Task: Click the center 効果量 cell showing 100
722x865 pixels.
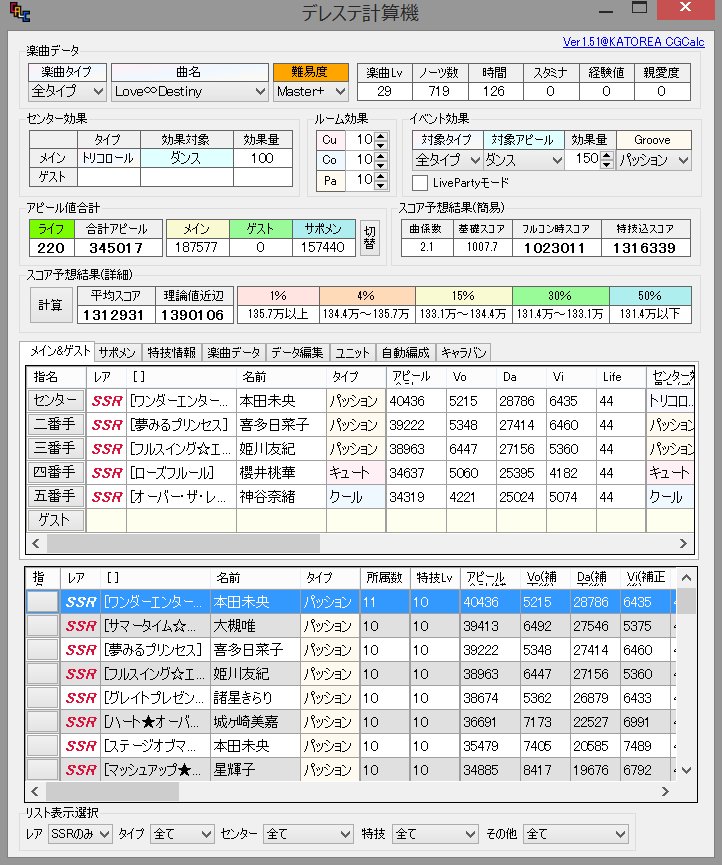Action: (263, 158)
